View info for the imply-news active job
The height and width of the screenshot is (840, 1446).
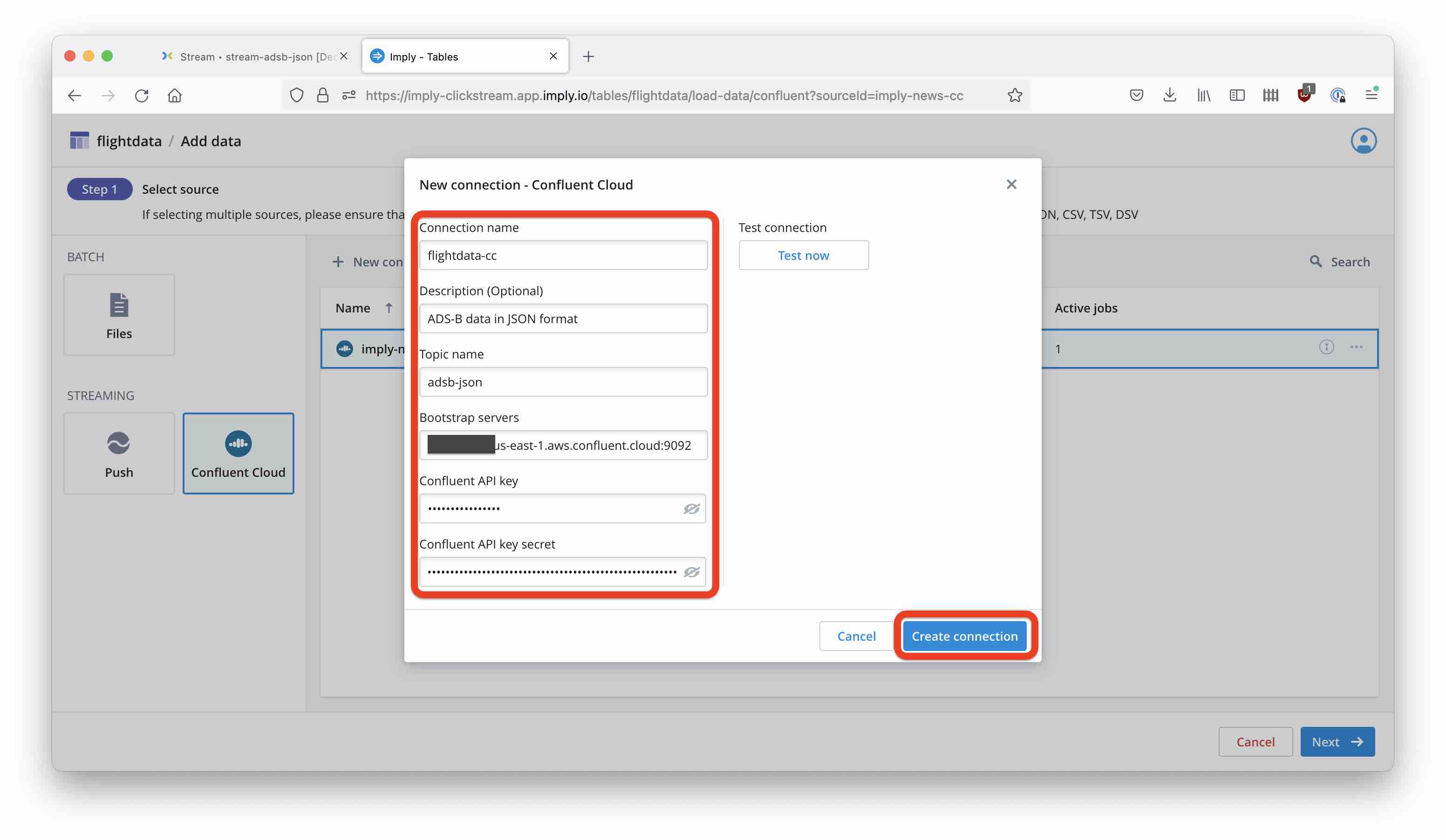tap(1326, 347)
